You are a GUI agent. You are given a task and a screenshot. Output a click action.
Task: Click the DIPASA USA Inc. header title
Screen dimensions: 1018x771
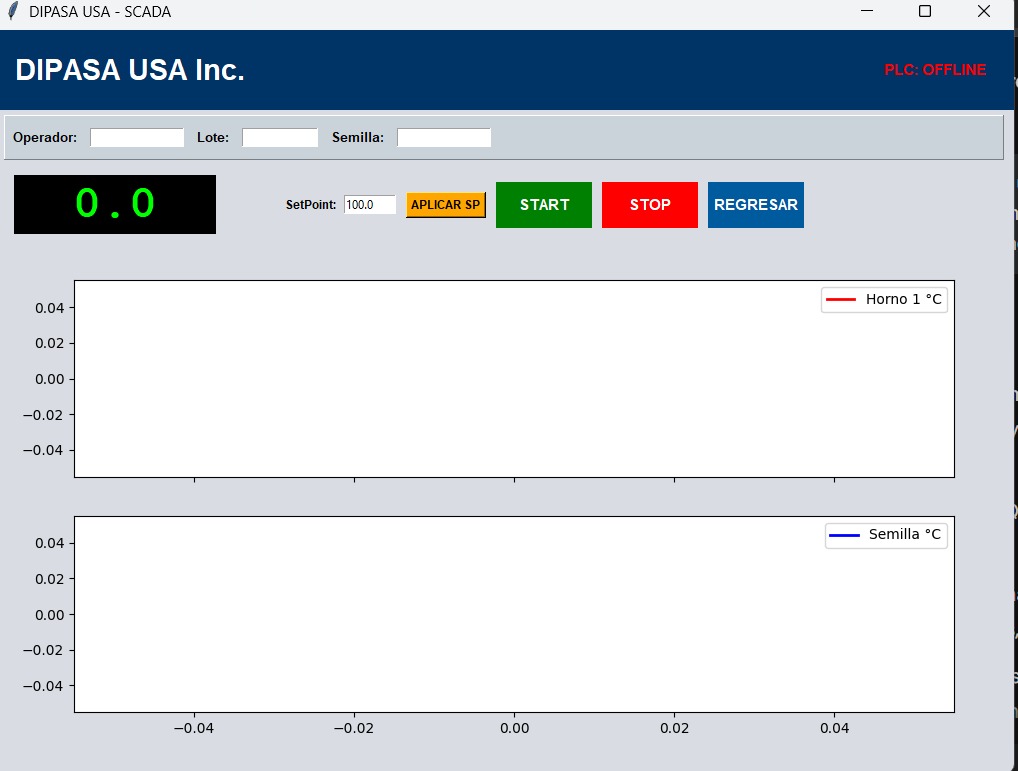pyautogui.click(x=130, y=70)
